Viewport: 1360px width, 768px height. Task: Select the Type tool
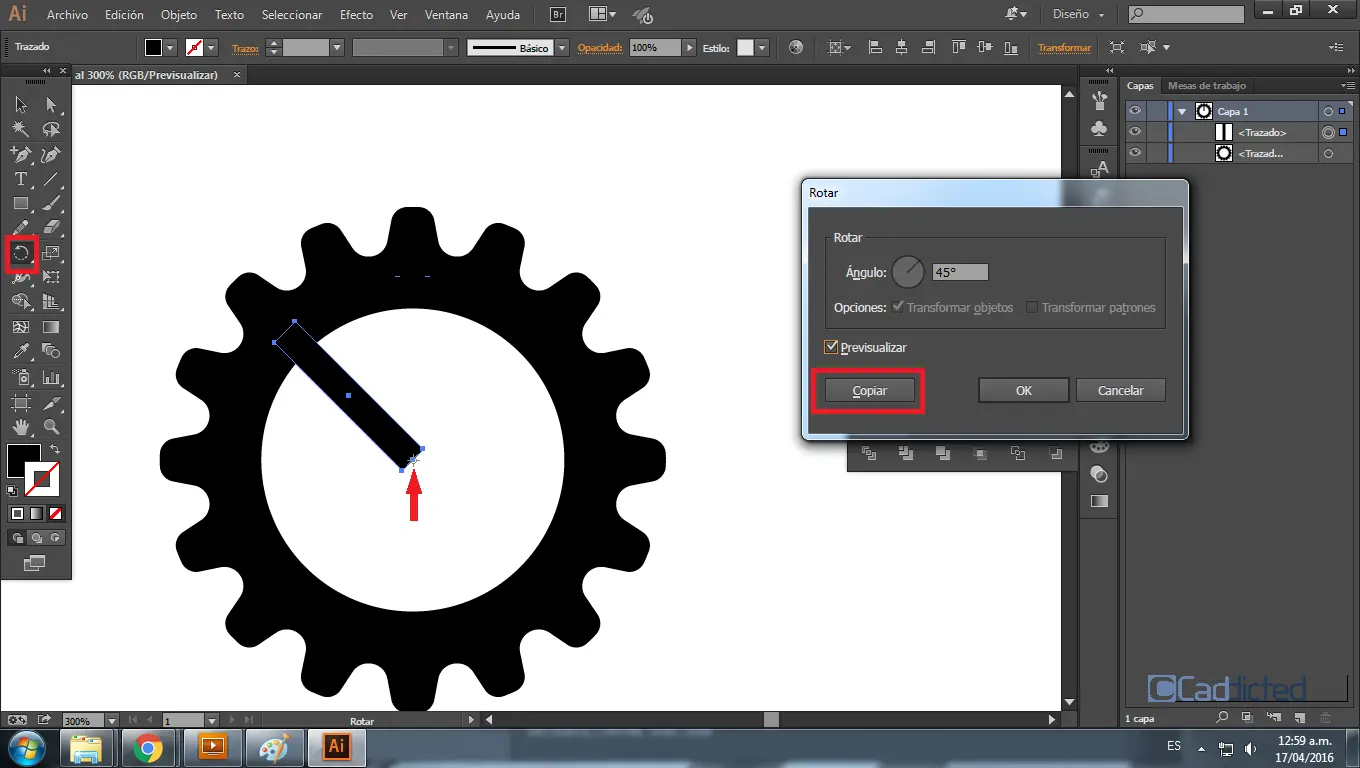21,179
